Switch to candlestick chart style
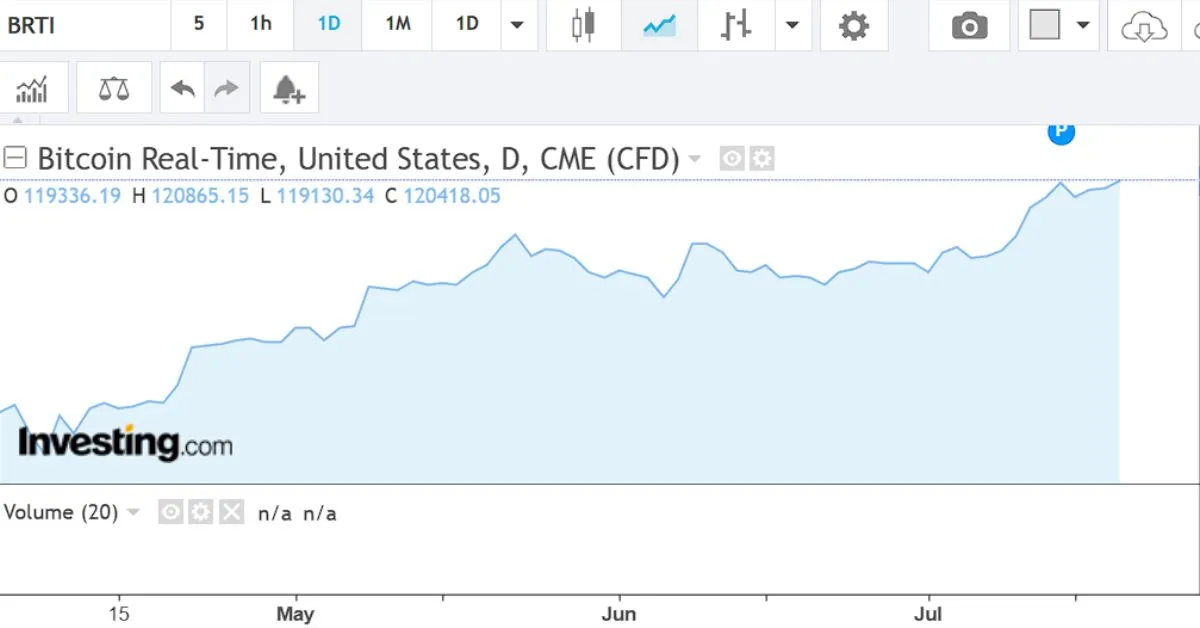1200x628 pixels. pyautogui.click(x=583, y=25)
